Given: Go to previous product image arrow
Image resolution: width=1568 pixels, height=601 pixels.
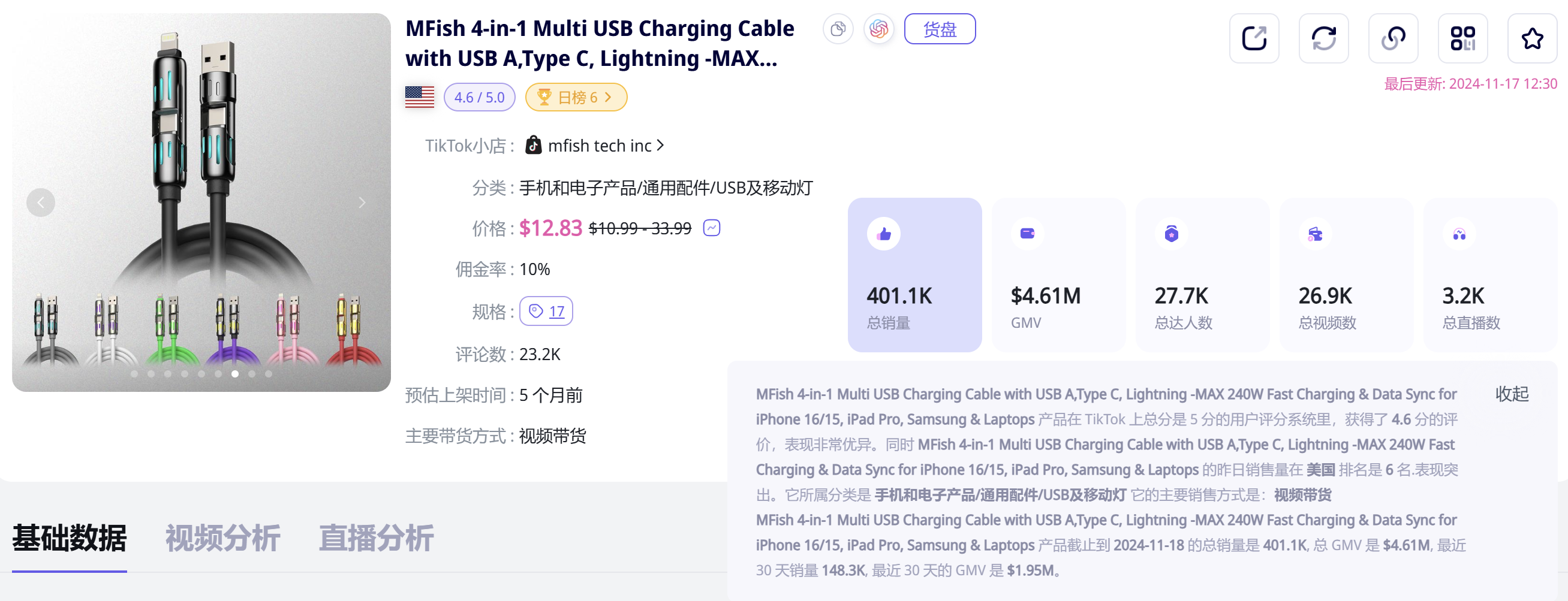Looking at the screenshot, I should click(41, 203).
